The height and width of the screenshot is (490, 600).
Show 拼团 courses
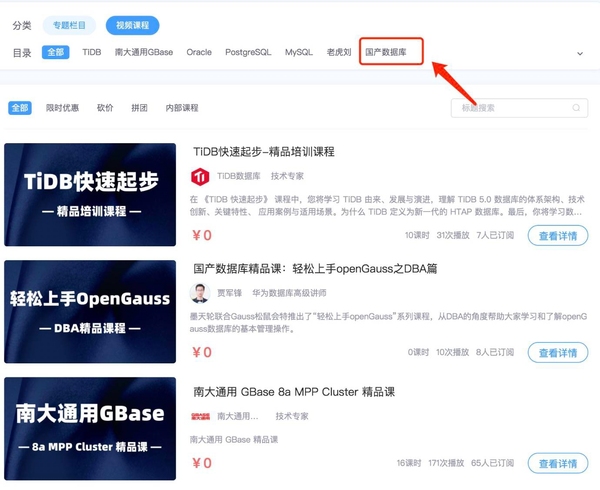[139, 108]
